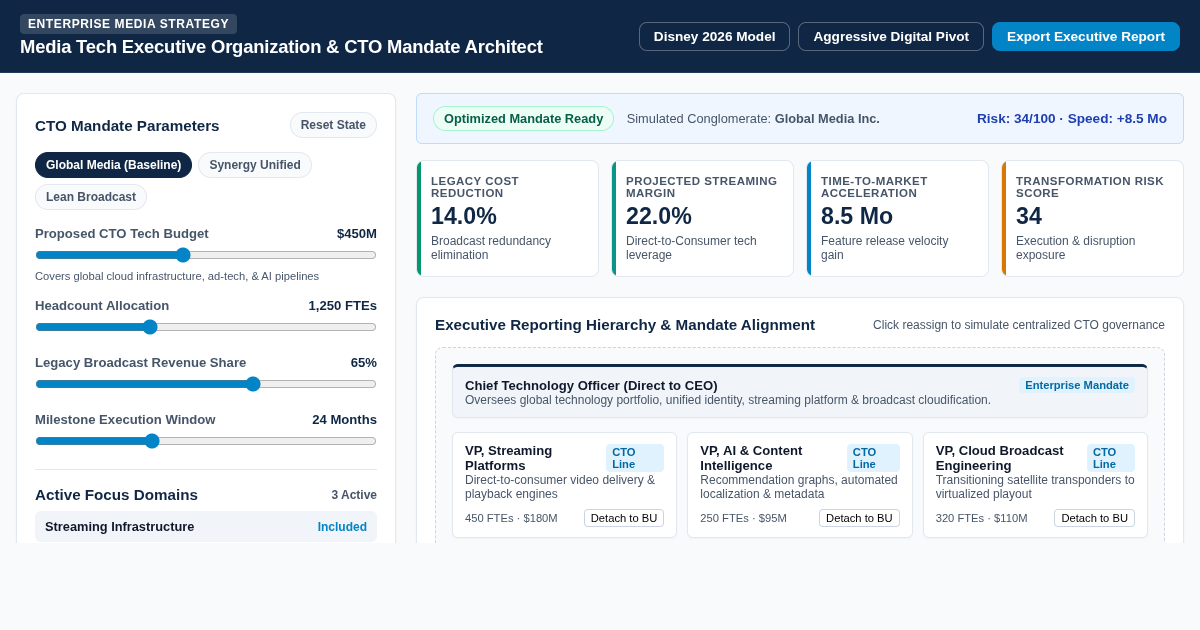Click CTO Line tag on Cloud Broadcast card

1111,458
